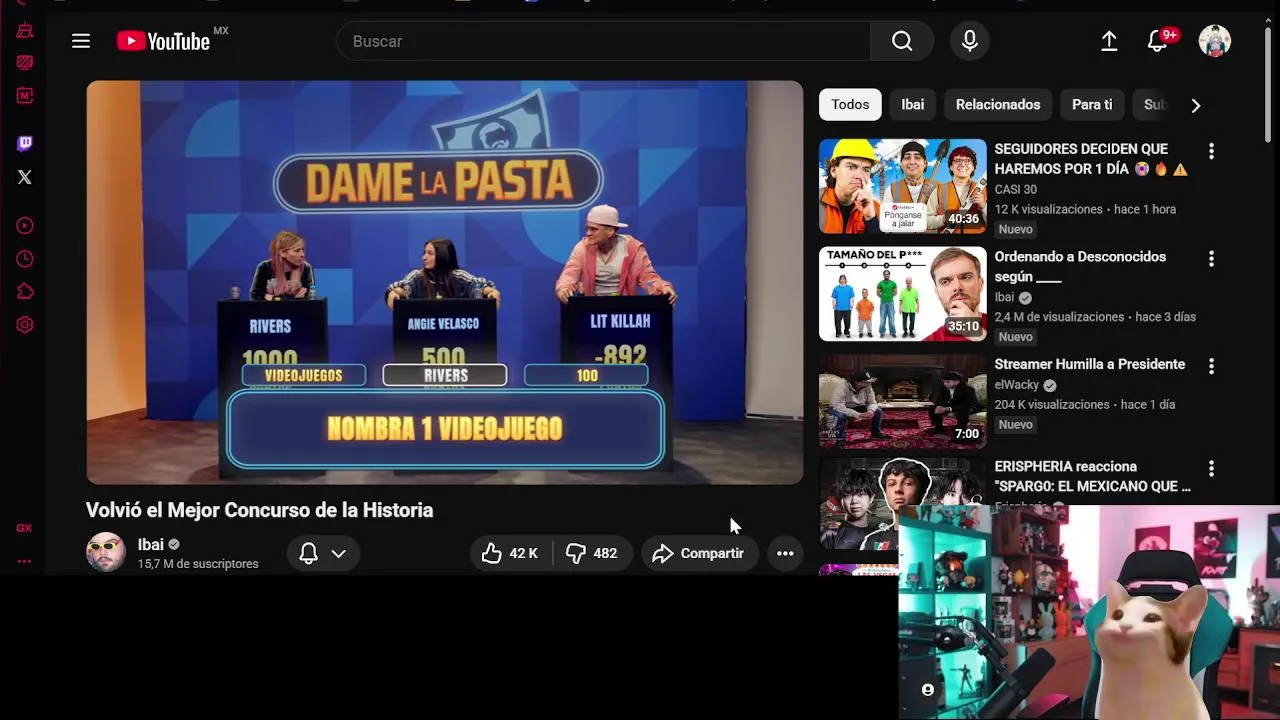Open the M icon in browser sidebar

pyautogui.click(x=25, y=96)
